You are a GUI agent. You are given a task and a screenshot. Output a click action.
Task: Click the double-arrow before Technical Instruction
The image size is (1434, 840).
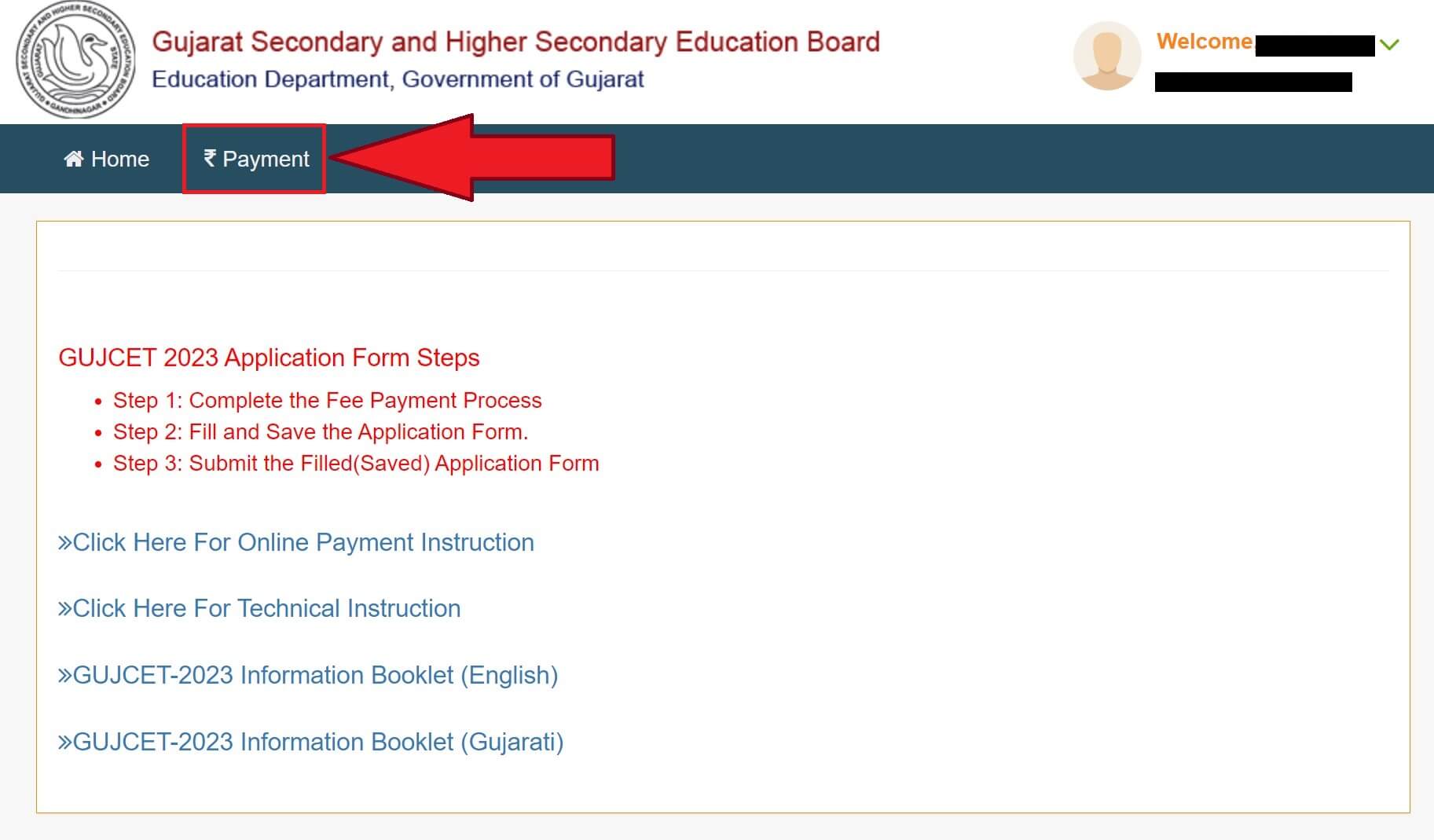coord(65,609)
